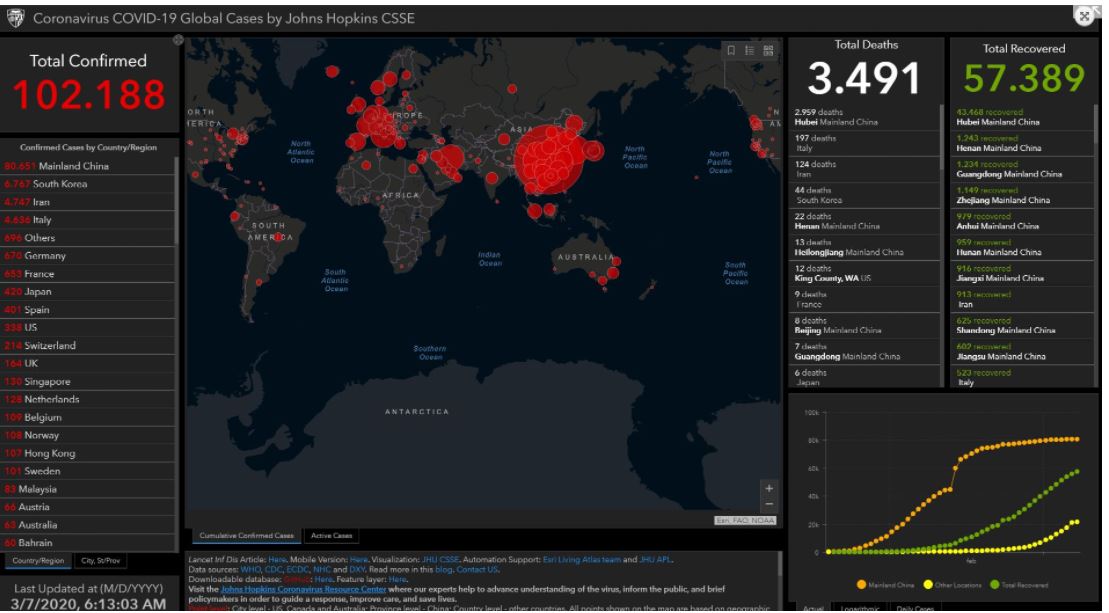
Task: Select Netherlands in confirmed cases list
Action: tap(87, 399)
